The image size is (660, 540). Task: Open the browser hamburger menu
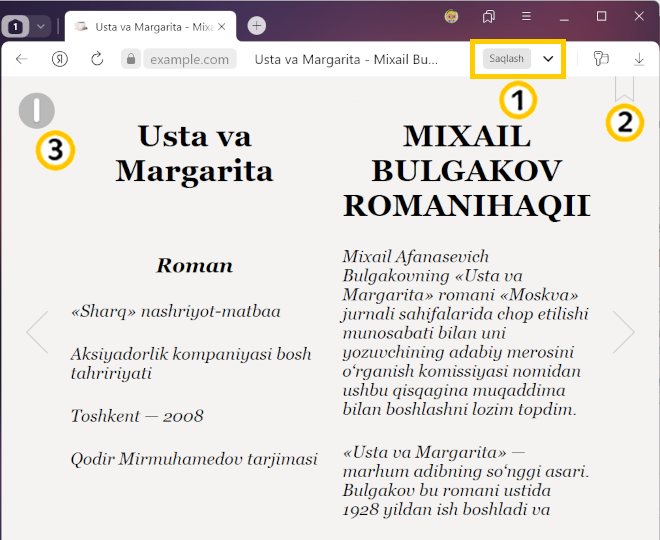click(x=526, y=17)
